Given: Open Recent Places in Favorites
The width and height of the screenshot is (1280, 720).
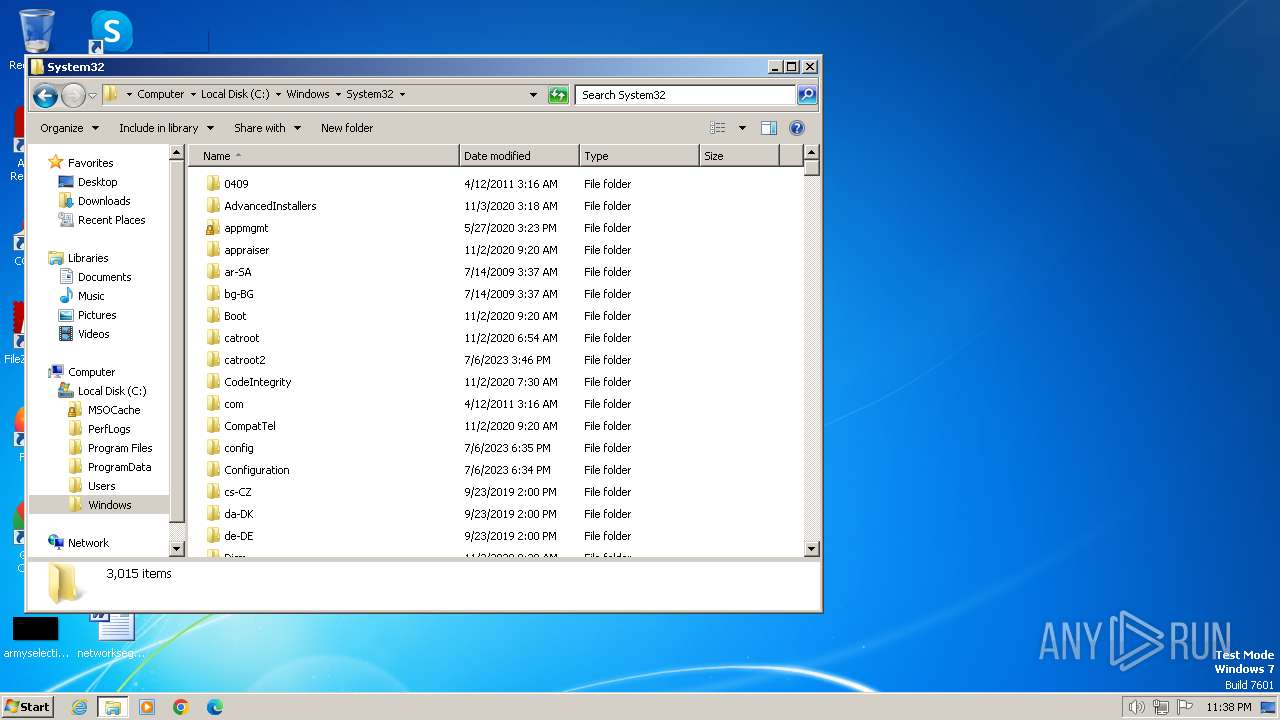Looking at the screenshot, I should pos(111,220).
